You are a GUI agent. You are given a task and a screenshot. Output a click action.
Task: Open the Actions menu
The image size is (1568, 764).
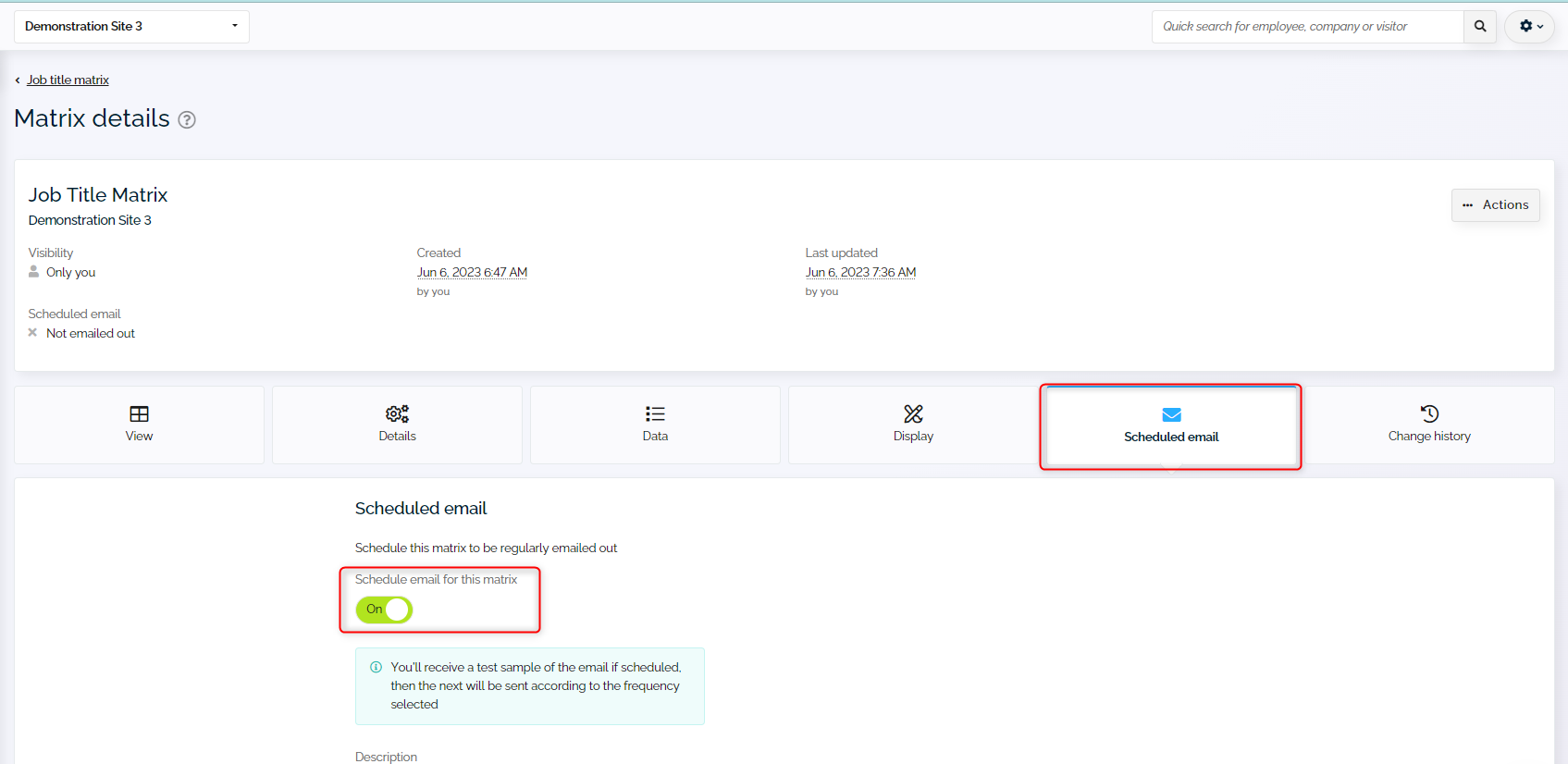(x=1495, y=205)
